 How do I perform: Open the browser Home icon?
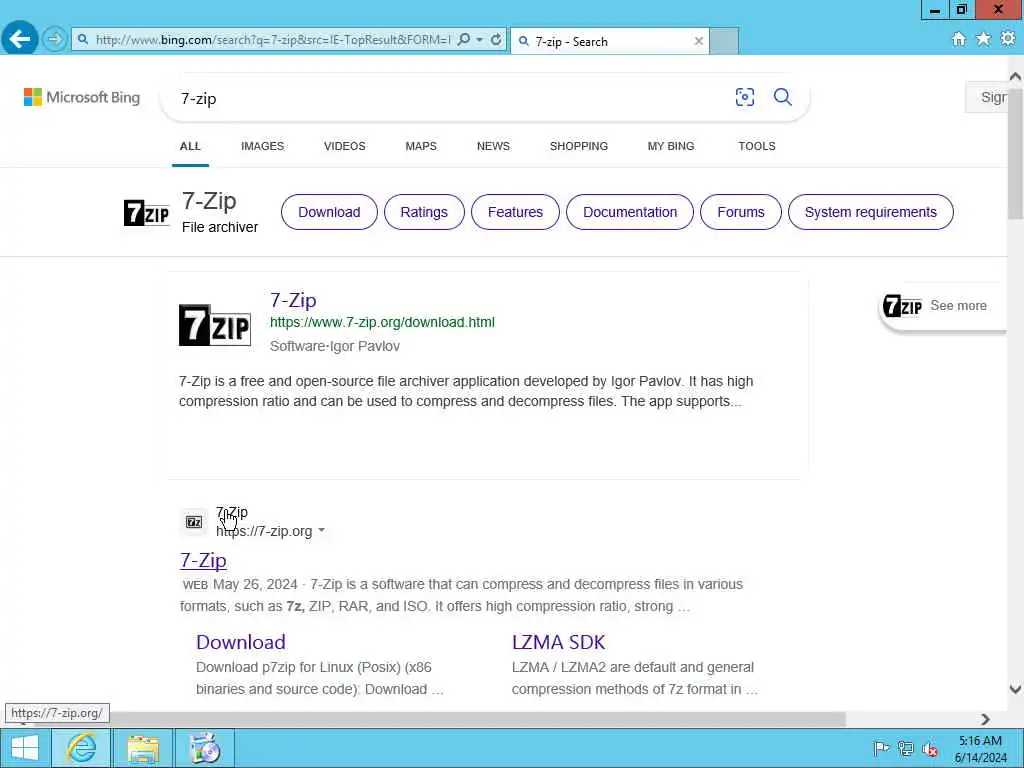point(959,39)
